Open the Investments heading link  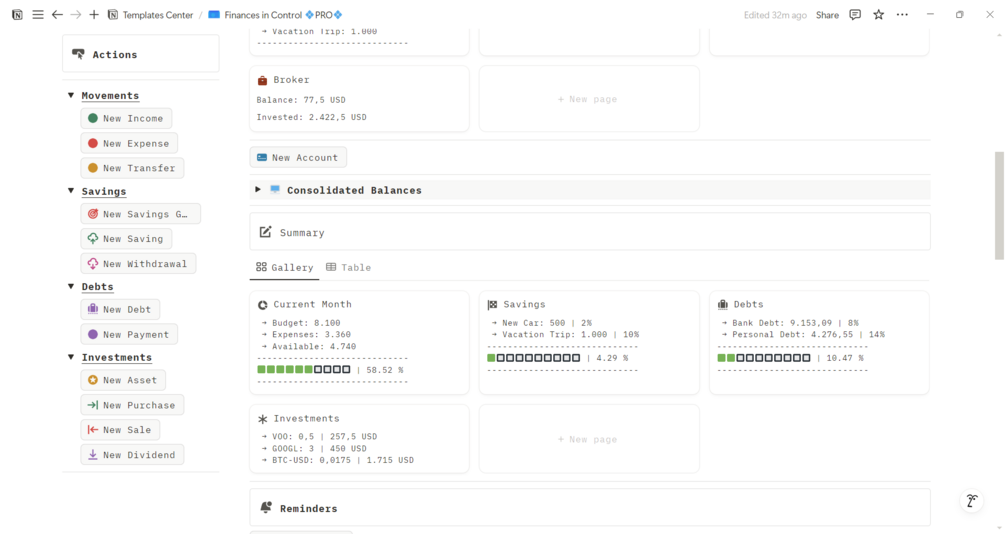(x=117, y=357)
